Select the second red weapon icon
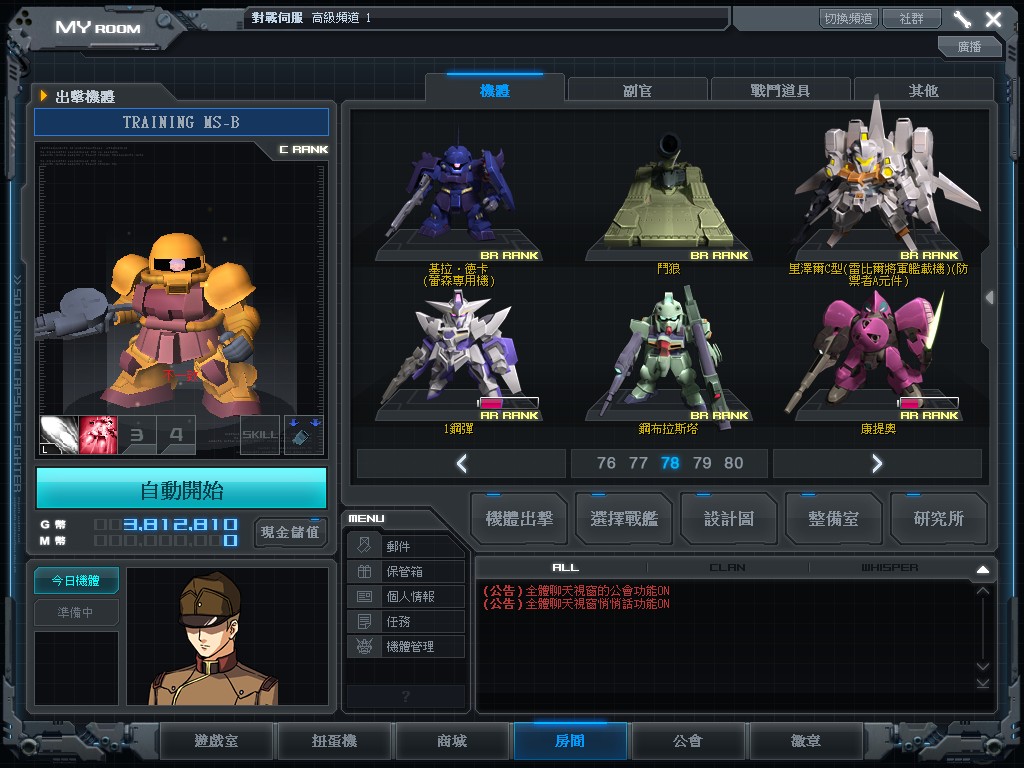1024x768 pixels. tap(98, 434)
